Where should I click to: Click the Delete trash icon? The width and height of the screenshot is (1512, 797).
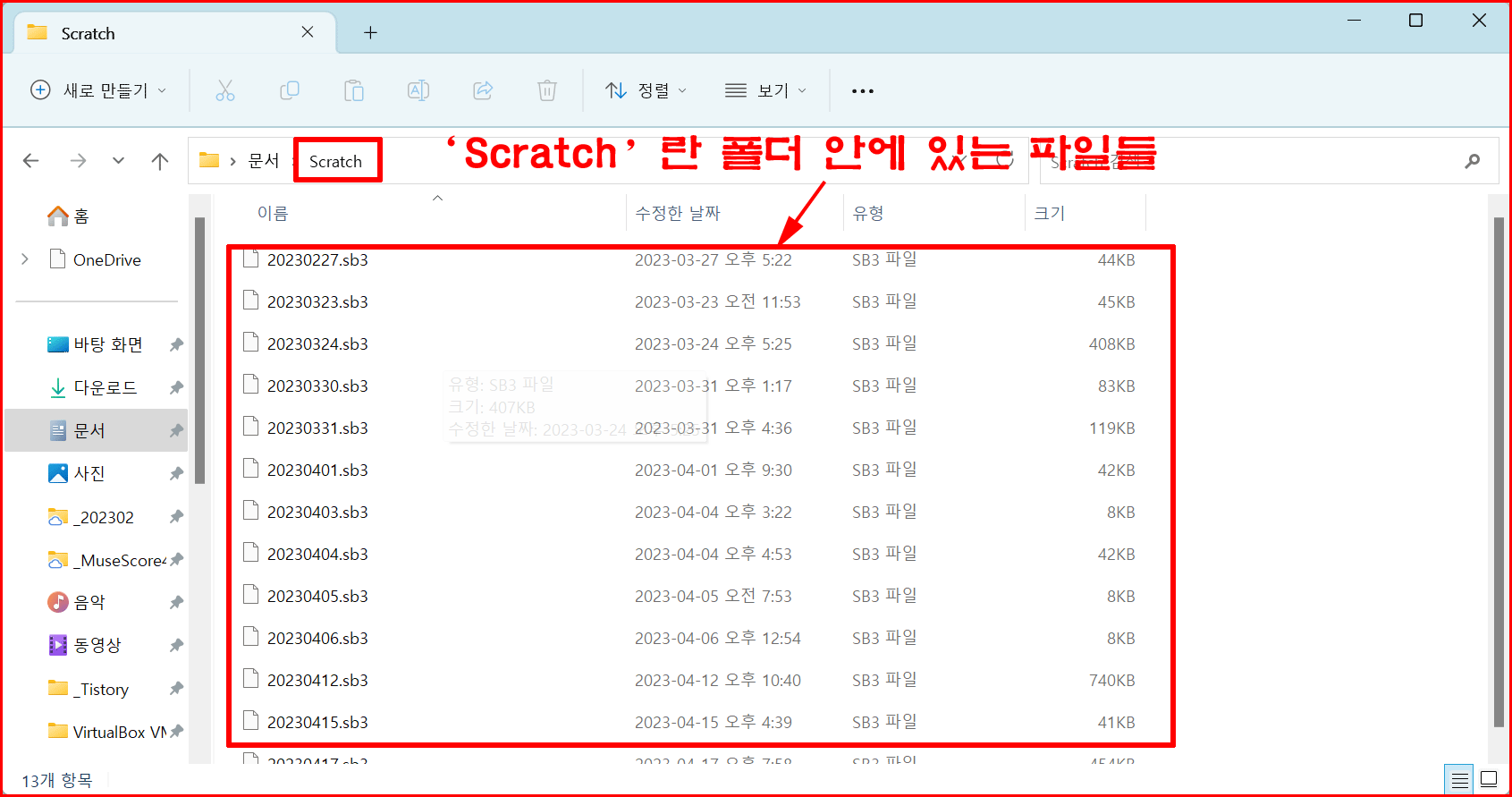[547, 90]
